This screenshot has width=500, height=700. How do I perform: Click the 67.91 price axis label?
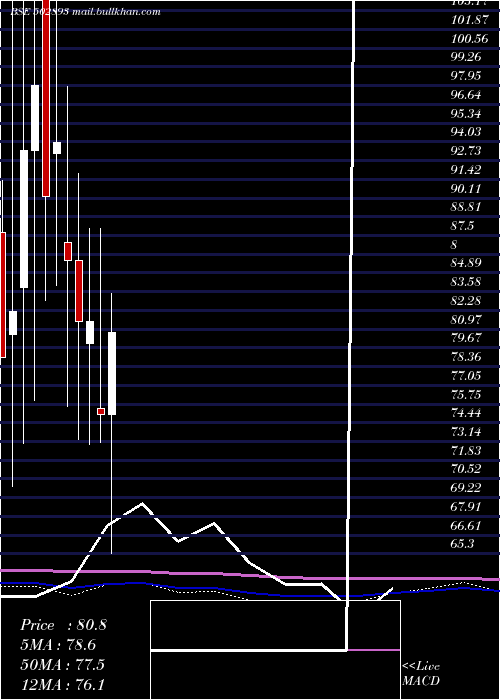[x=467, y=507]
